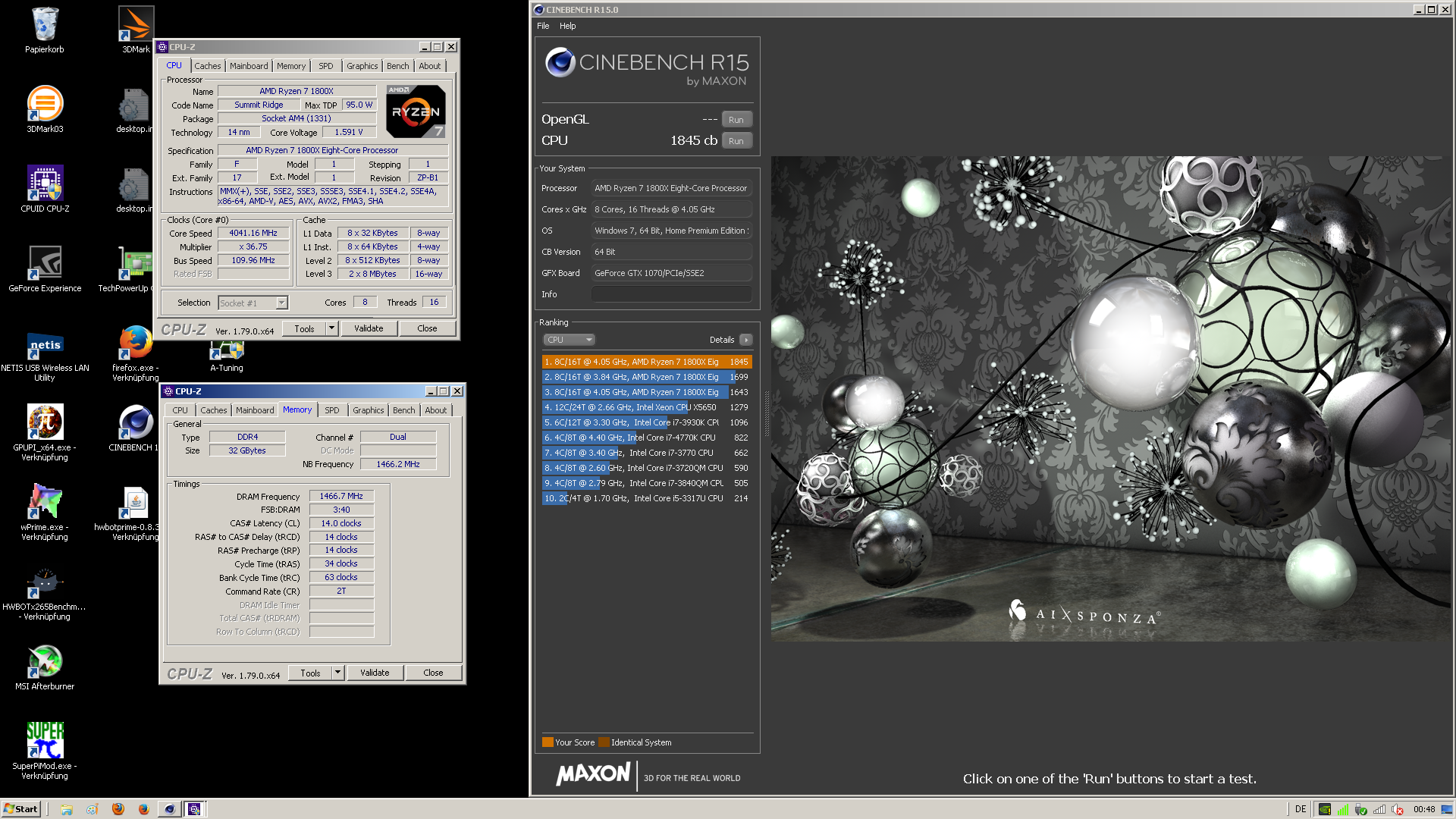Open the 3DMark03 desktop shortcut
The image size is (1456, 819).
tap(45, 110)
